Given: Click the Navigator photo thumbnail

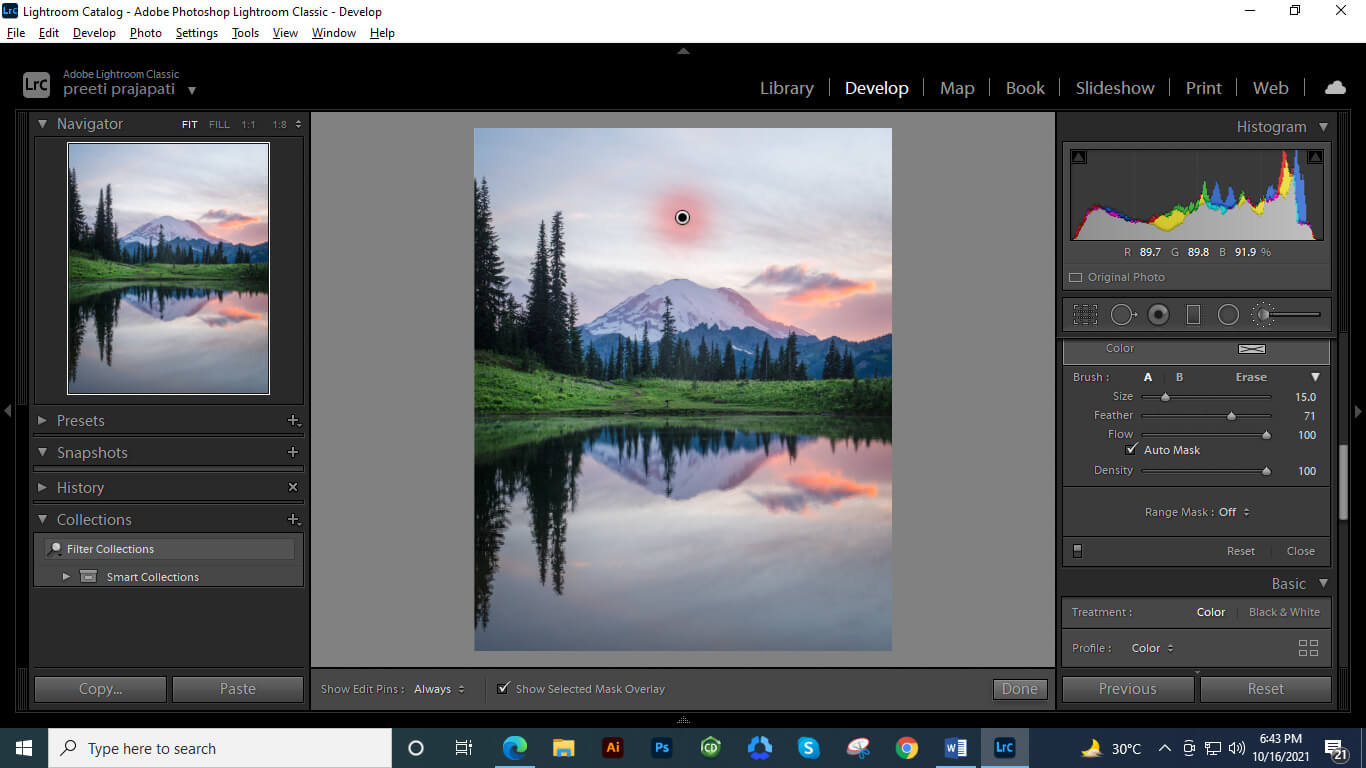Looking at the screenshot, I should [168, 268].
